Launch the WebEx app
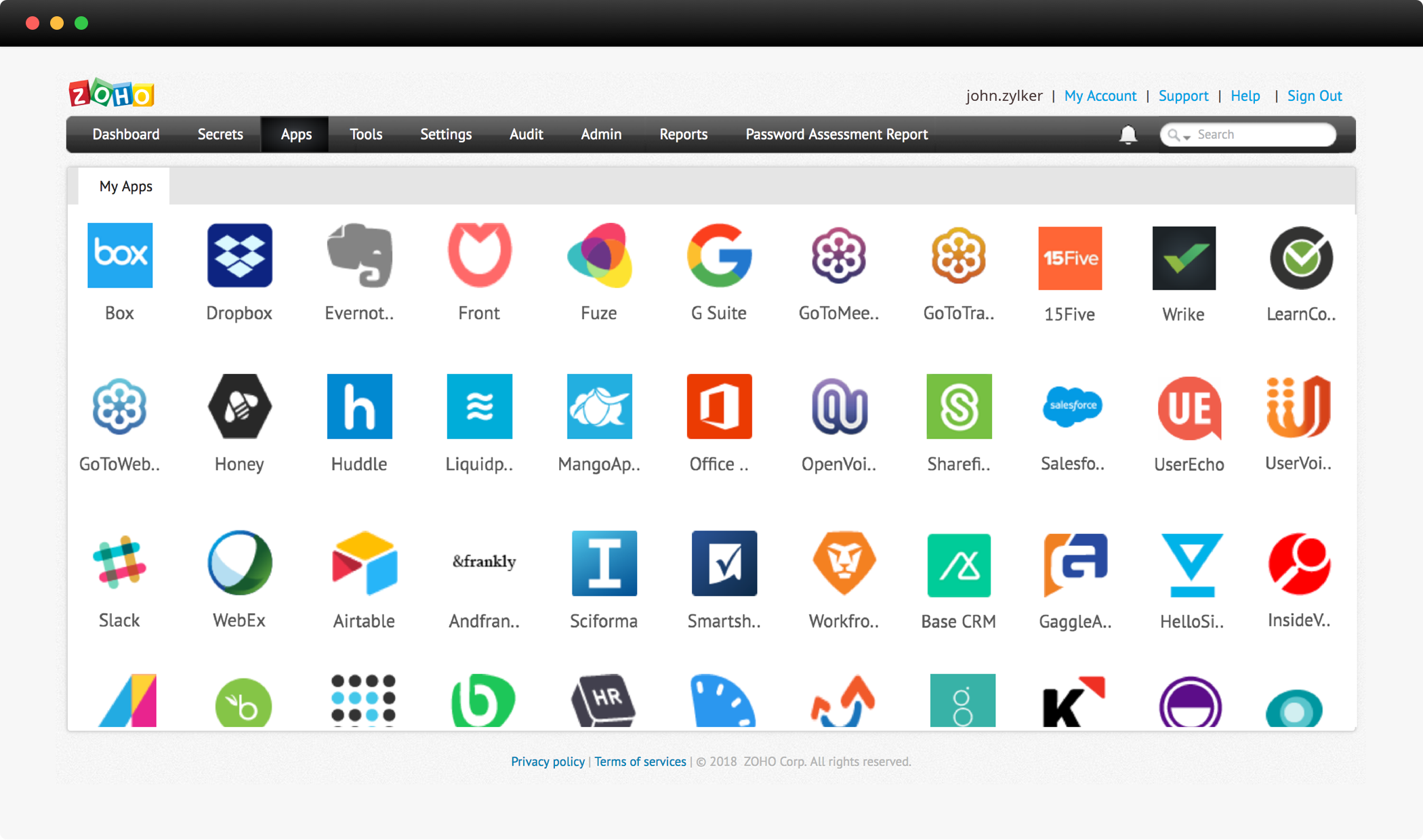The image size is (1423, 840). [240, 563]
